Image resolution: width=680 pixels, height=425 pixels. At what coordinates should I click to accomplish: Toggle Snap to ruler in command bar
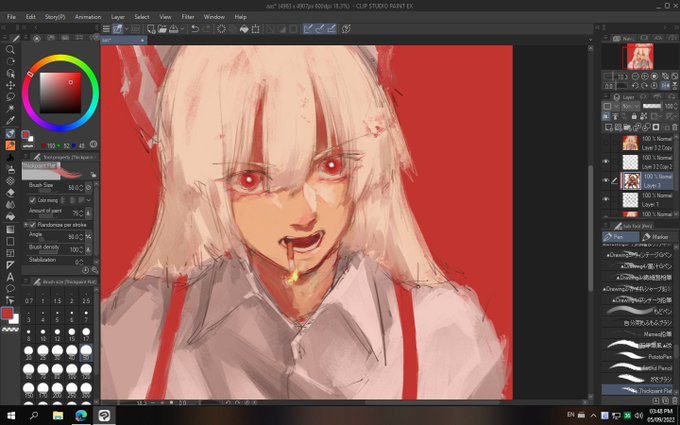308,29
